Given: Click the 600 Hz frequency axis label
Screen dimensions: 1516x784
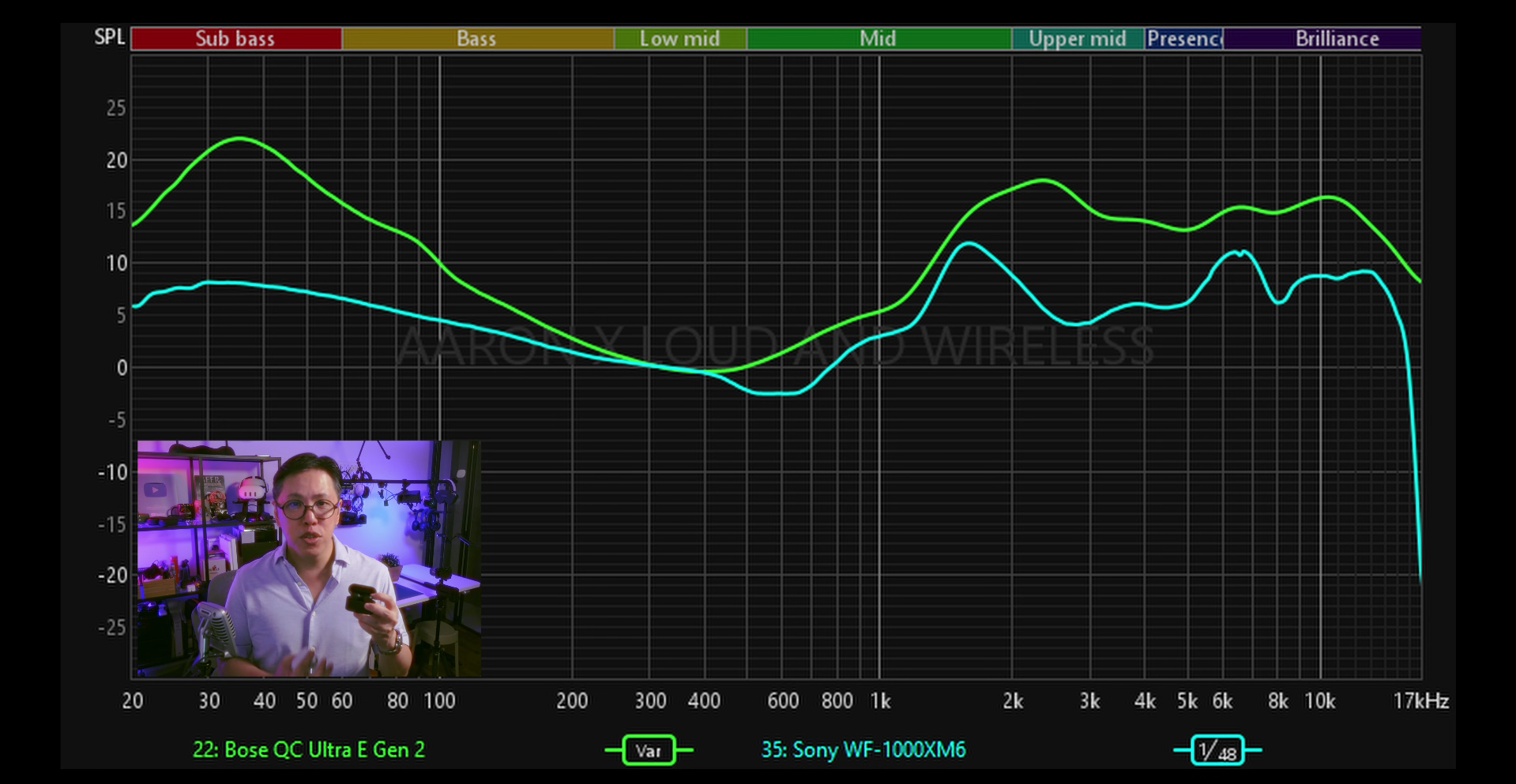Looking at the screenshot, I should coord(783,701).
